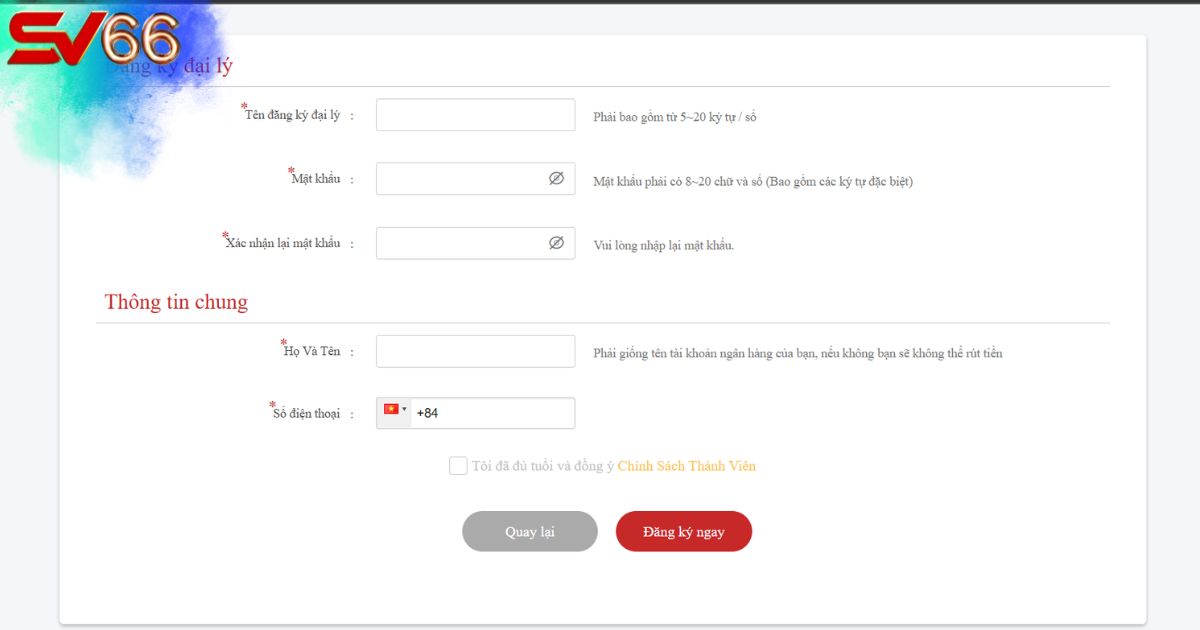Click the SV66 logo
The height and width of the screenshot is (630, 1200).
pyautogui.click(x=95, y=42)
